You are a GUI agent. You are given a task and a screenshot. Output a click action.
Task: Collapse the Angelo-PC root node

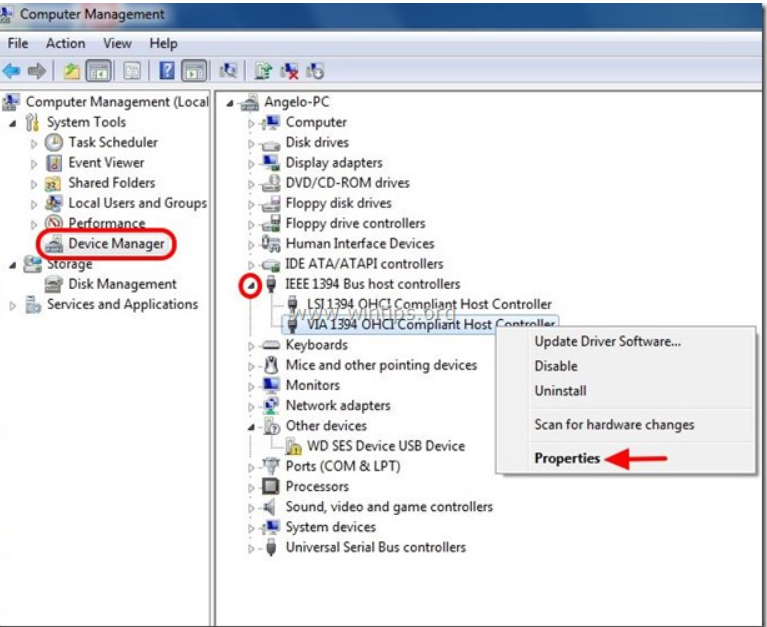[230, 104]
